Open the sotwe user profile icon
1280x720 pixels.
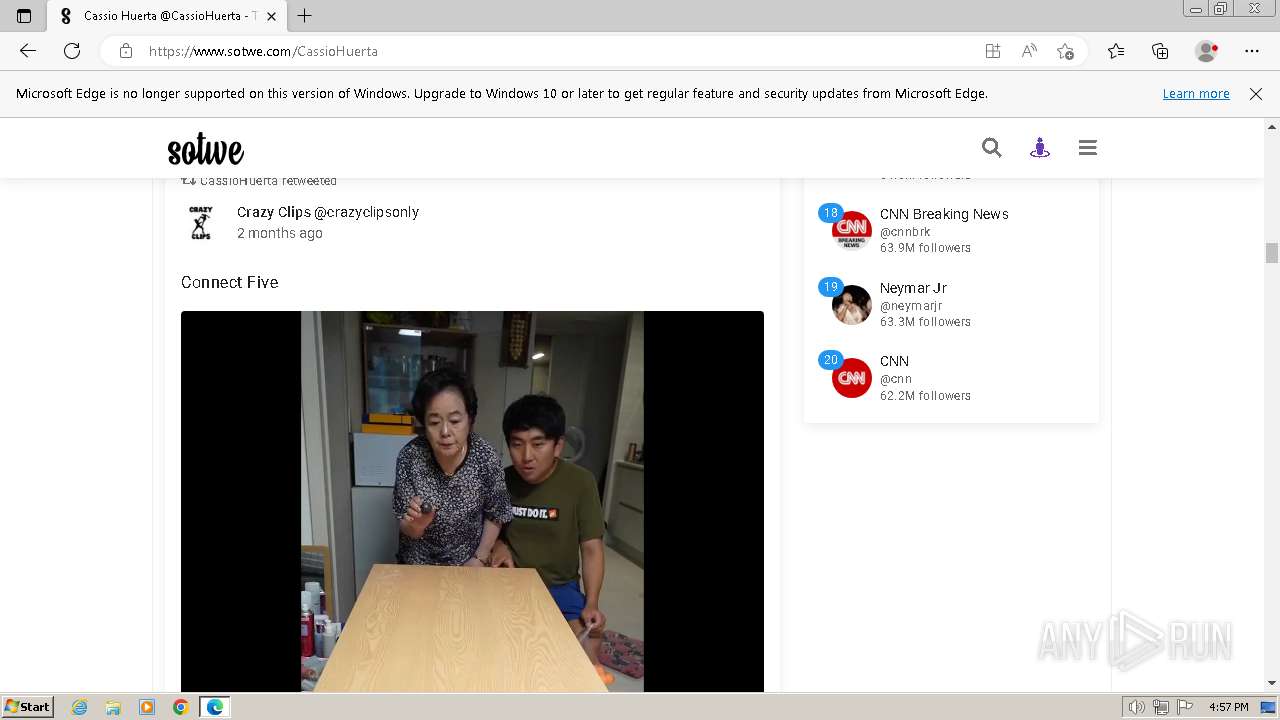[1040, 148]
